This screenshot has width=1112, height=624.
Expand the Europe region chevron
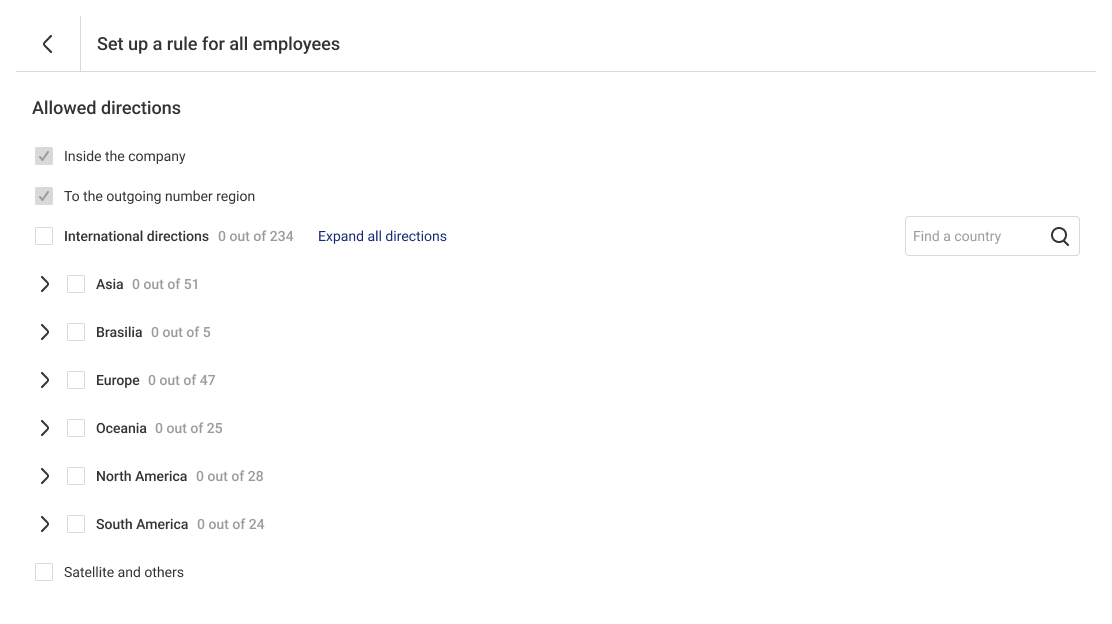coord(45,380)
